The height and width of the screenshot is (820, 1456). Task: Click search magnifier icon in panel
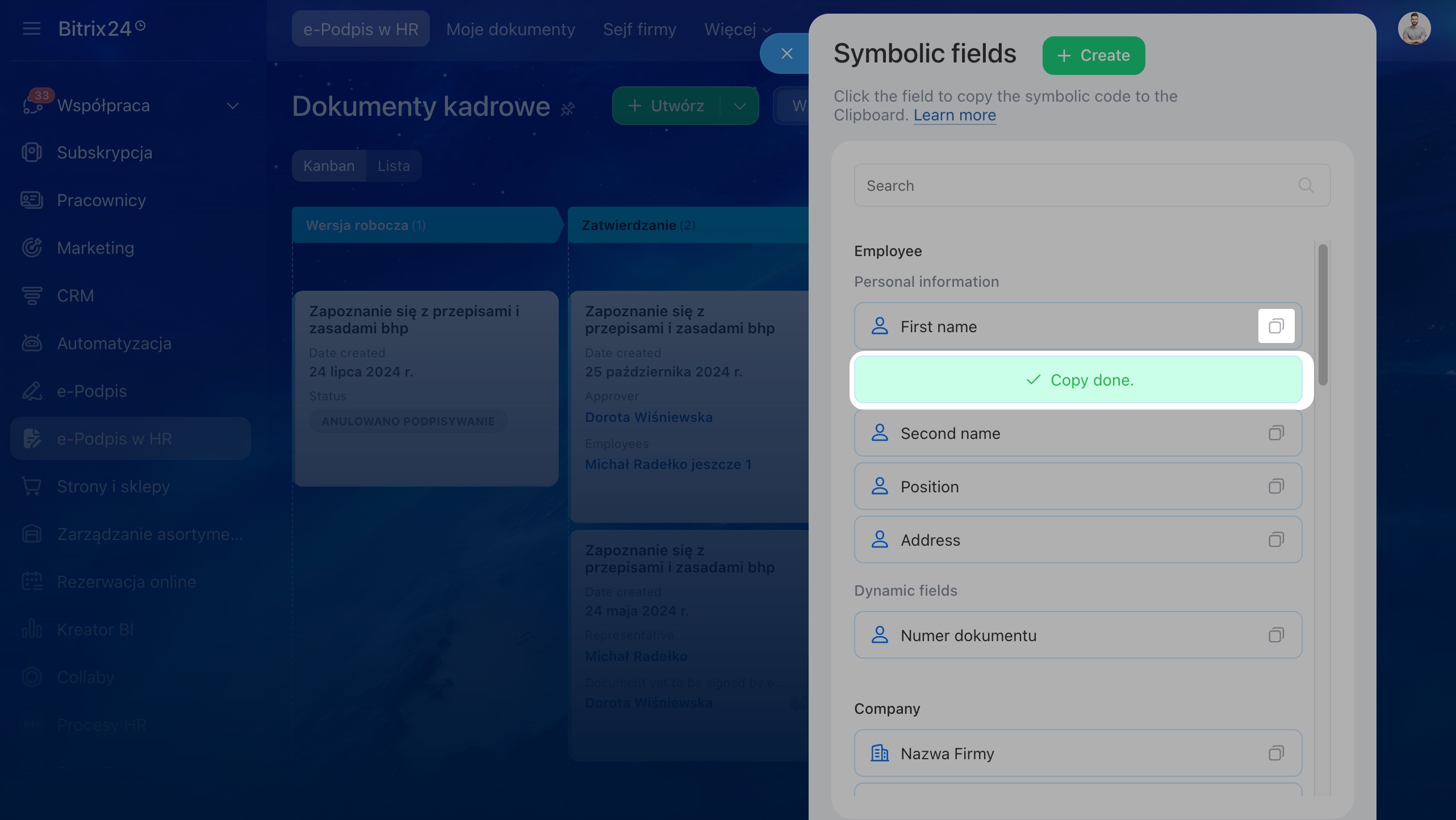[1306, 185]
